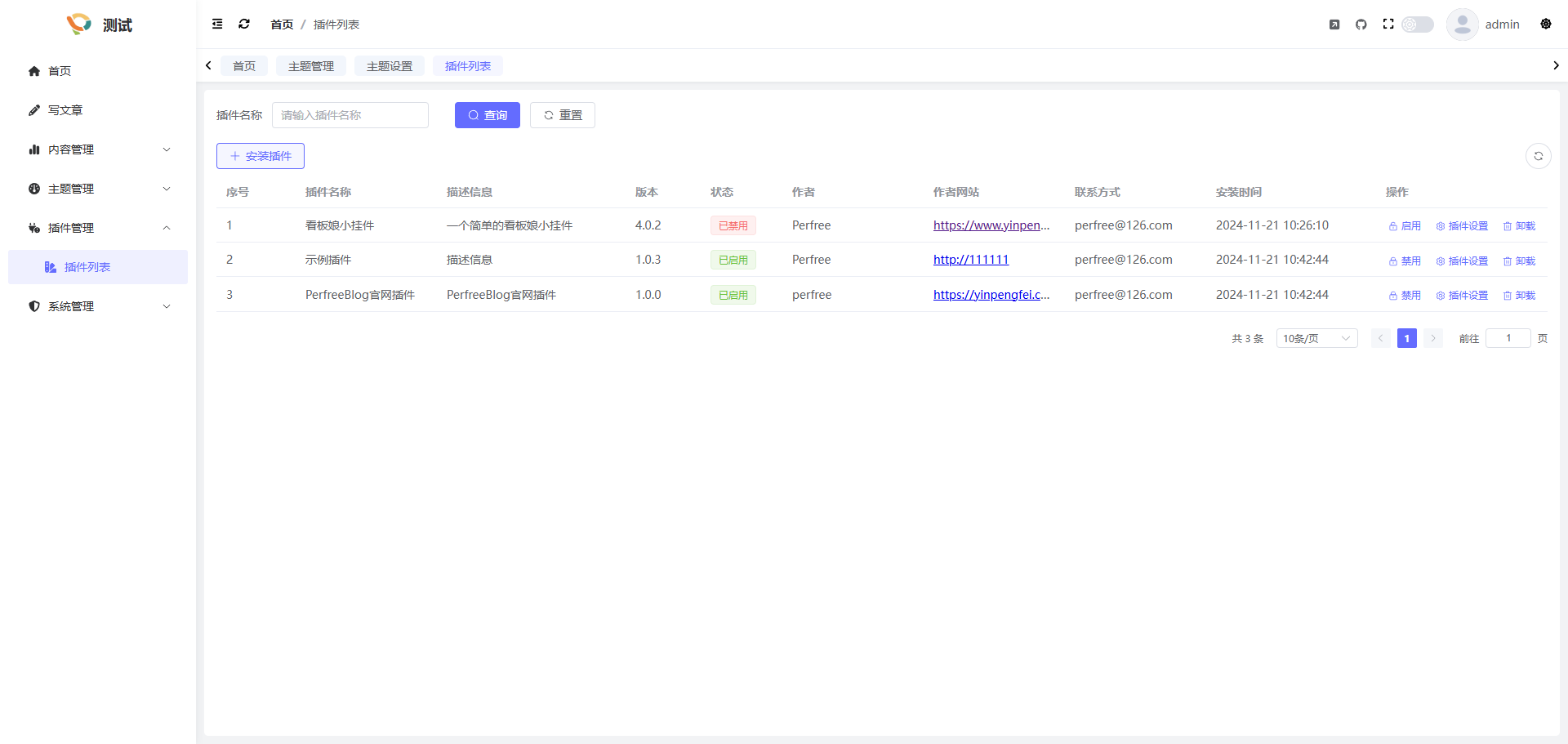Click the refresh page icon in header
This screenshot has height=744, width=1568.
click(x=244, y=25)
